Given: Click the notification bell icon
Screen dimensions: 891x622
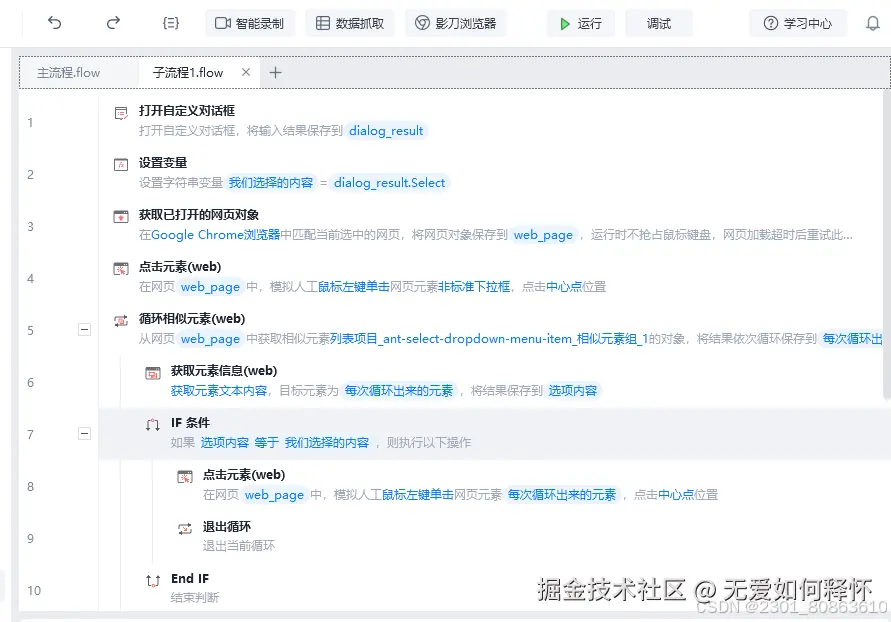Looking at the screenshot, I should click(x=873, y=22).
